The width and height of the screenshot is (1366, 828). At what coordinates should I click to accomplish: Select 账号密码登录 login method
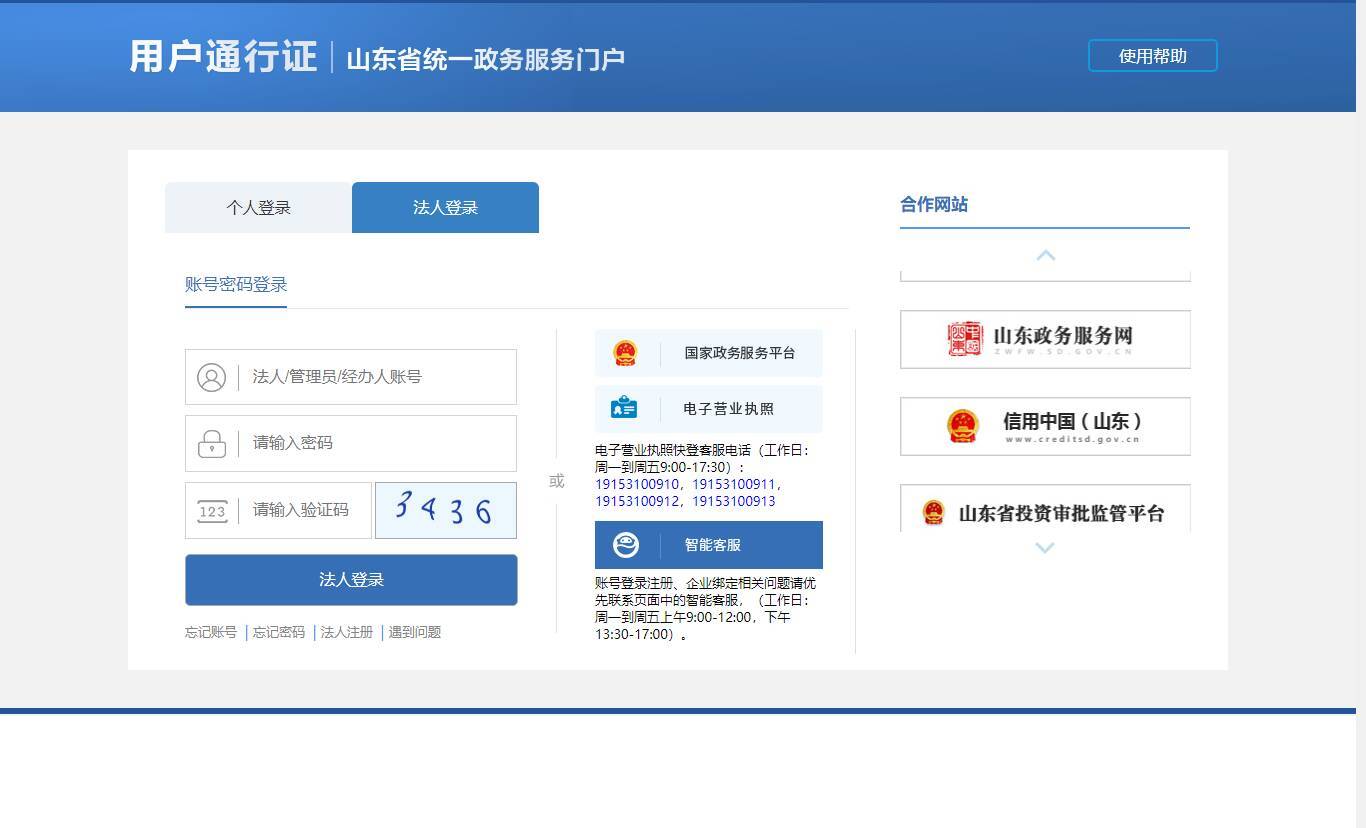[x=235, y=284]
